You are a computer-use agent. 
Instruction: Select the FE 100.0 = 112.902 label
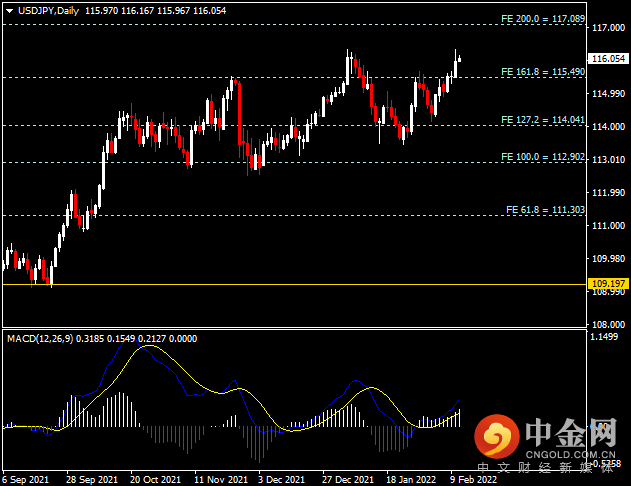(x=541, y=157)
